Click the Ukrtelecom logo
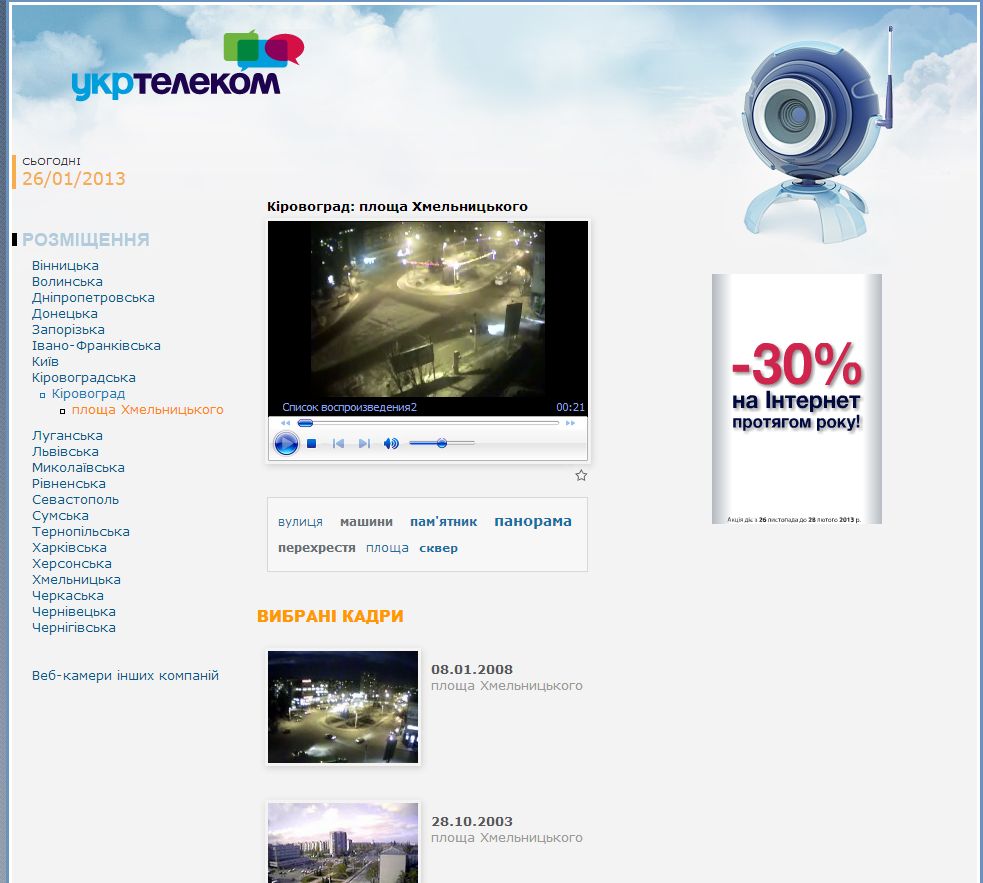This screenshot has height=883, width=983. tap(187, 65)
